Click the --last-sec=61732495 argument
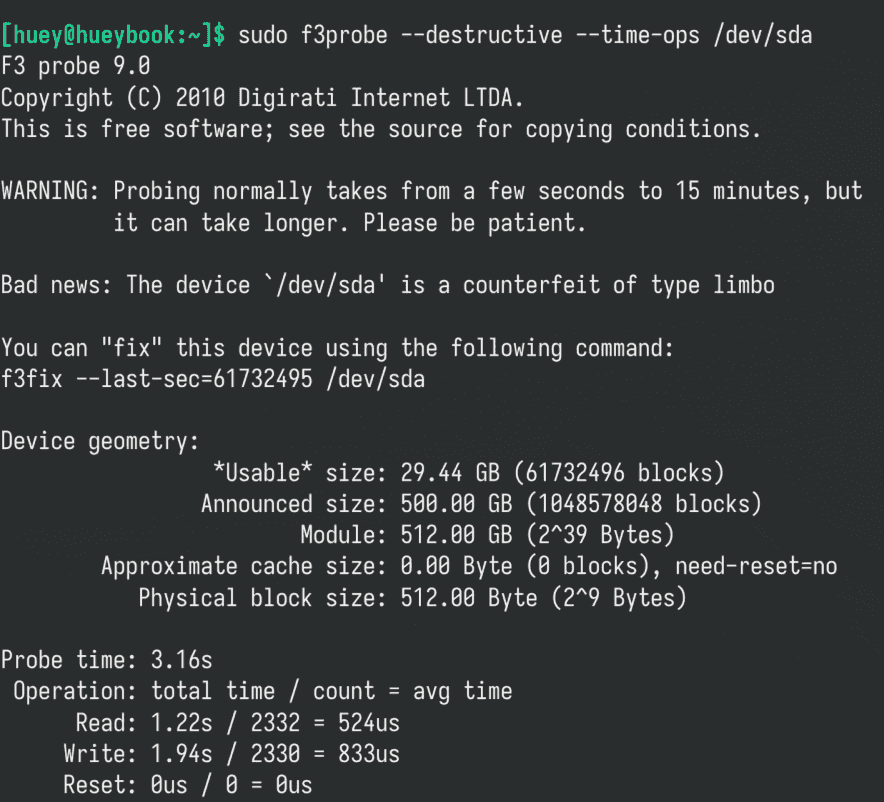 click(x=183, y=379)
